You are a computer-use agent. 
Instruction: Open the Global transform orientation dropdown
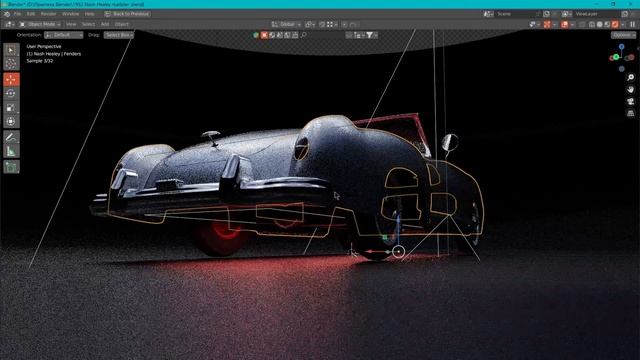286,25
